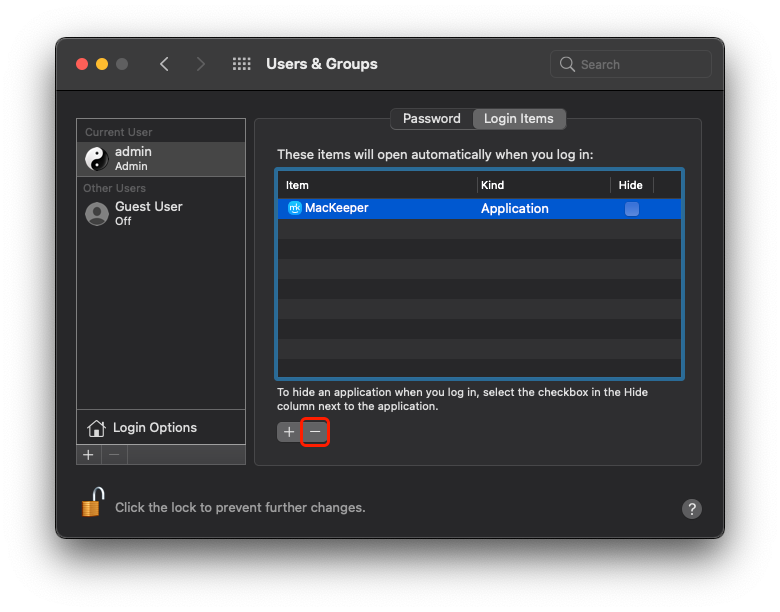
Task: Click the magnifying glass search icon
Action: (x=567, y=64)
